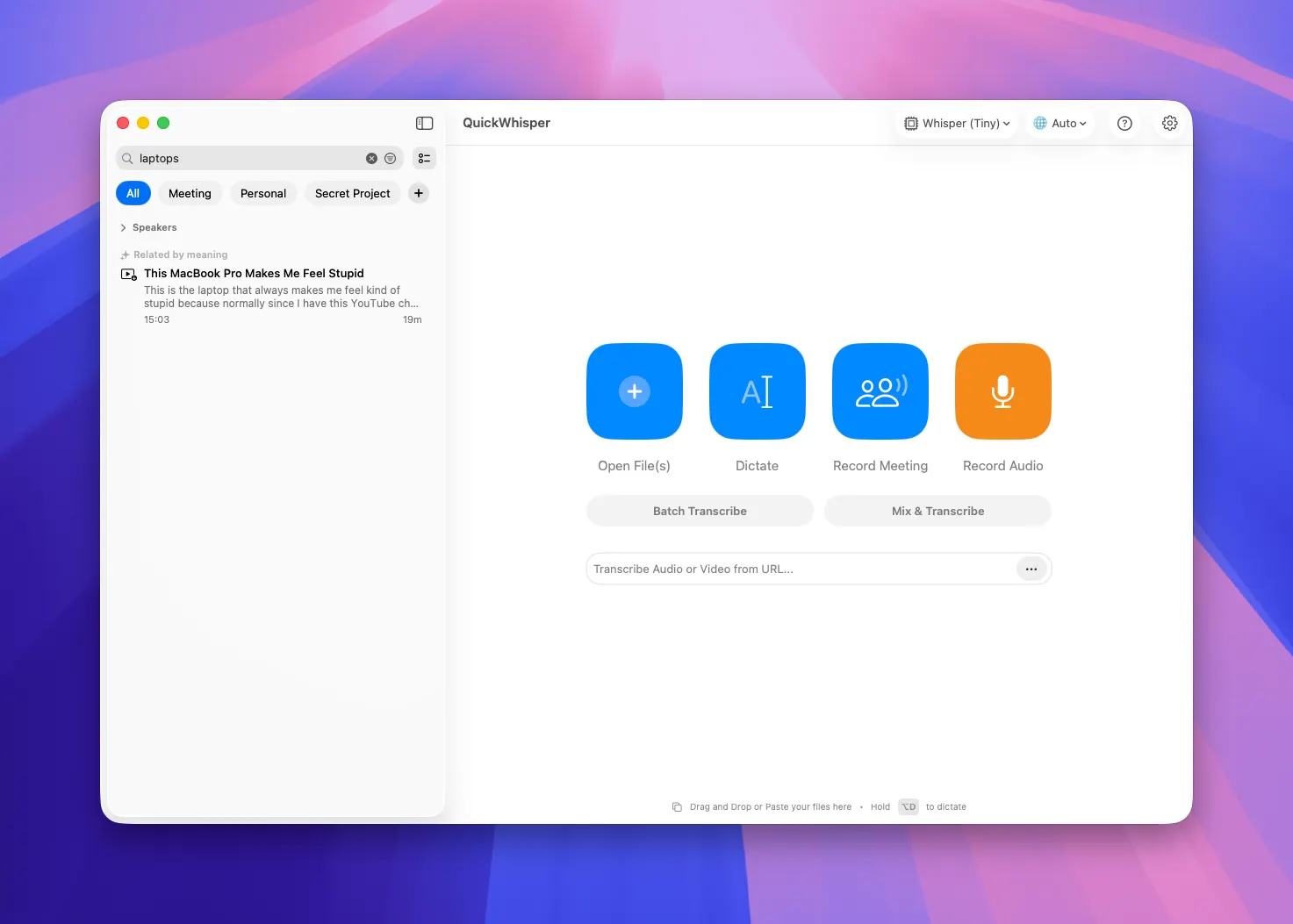
Task: Open the Auto language dropdown
Action: (x=1060, y=124)
